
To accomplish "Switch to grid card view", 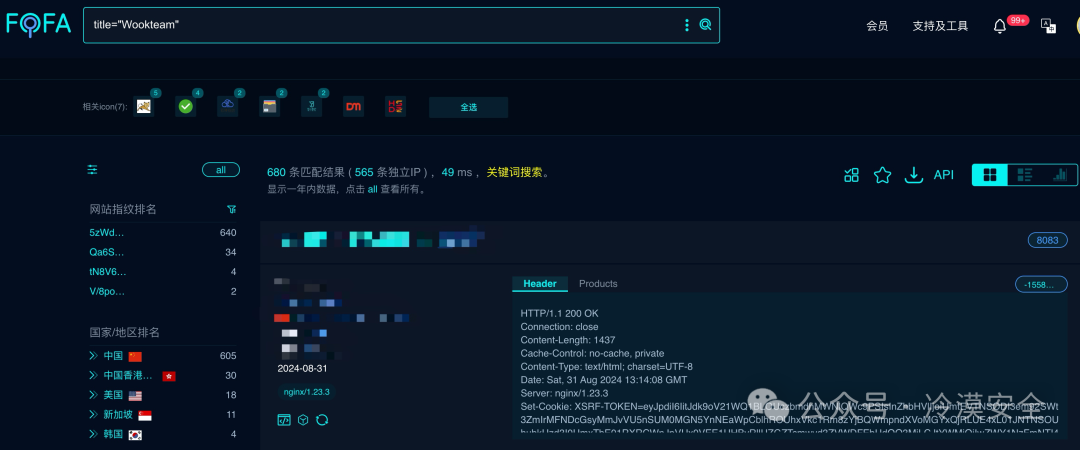I will pos(990,175).
